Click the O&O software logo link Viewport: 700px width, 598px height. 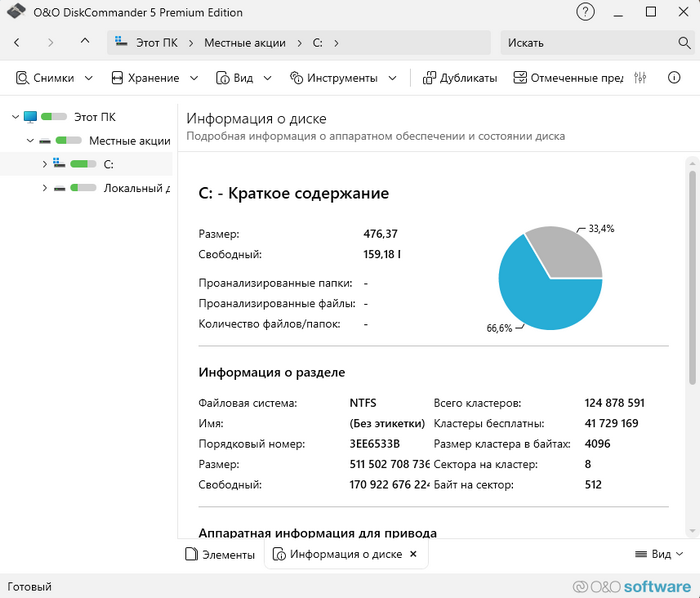tap(632, 586)
